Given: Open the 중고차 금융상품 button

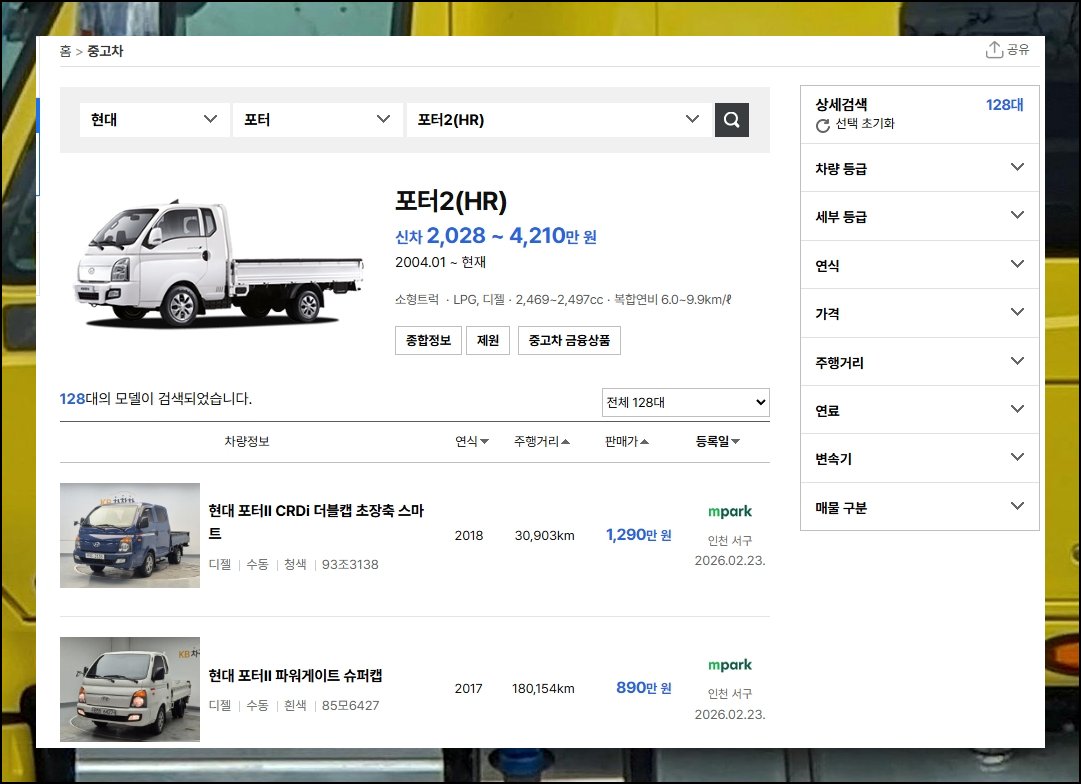Looking at the screenshot, I should (x=569, y=341).
